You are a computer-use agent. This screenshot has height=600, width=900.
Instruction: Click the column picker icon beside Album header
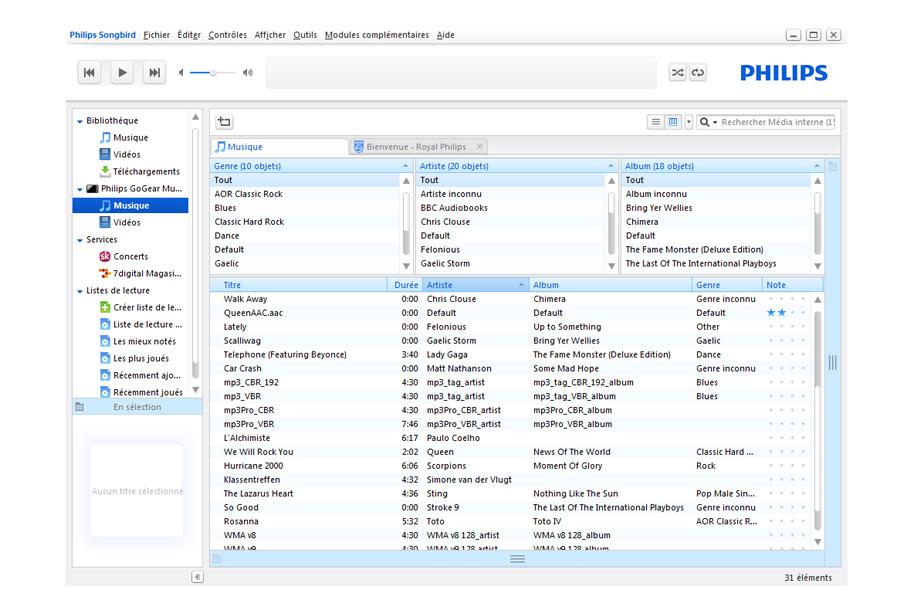point(832,167)
